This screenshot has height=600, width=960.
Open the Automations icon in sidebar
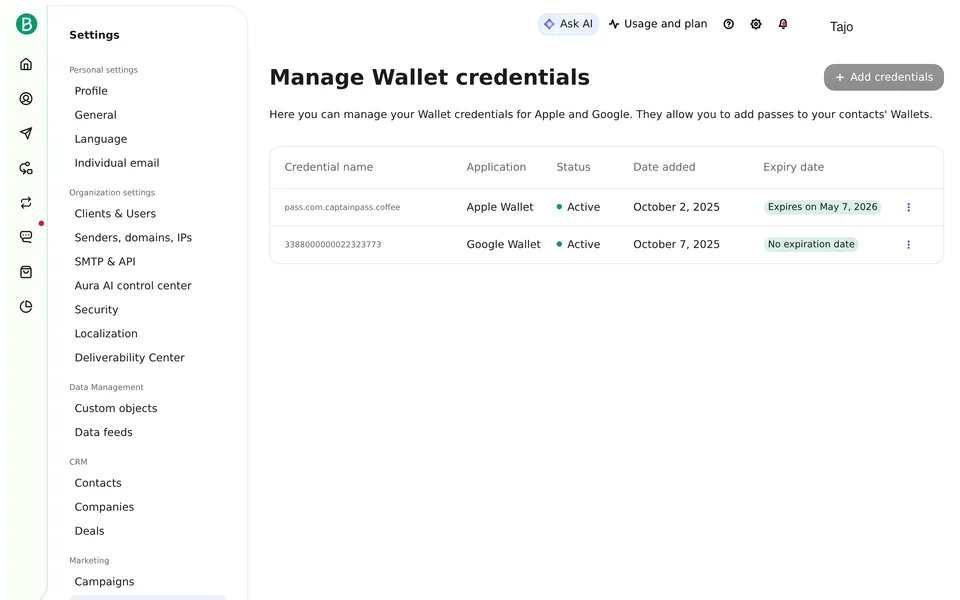(26, 168)
